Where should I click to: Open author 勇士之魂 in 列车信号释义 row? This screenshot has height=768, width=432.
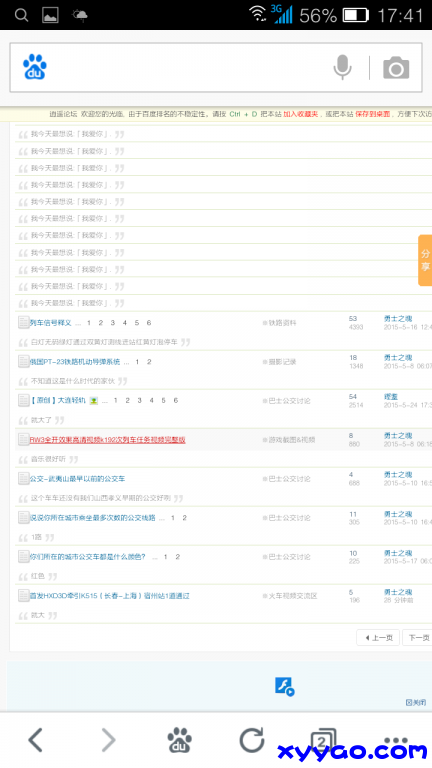pos(398,319)
